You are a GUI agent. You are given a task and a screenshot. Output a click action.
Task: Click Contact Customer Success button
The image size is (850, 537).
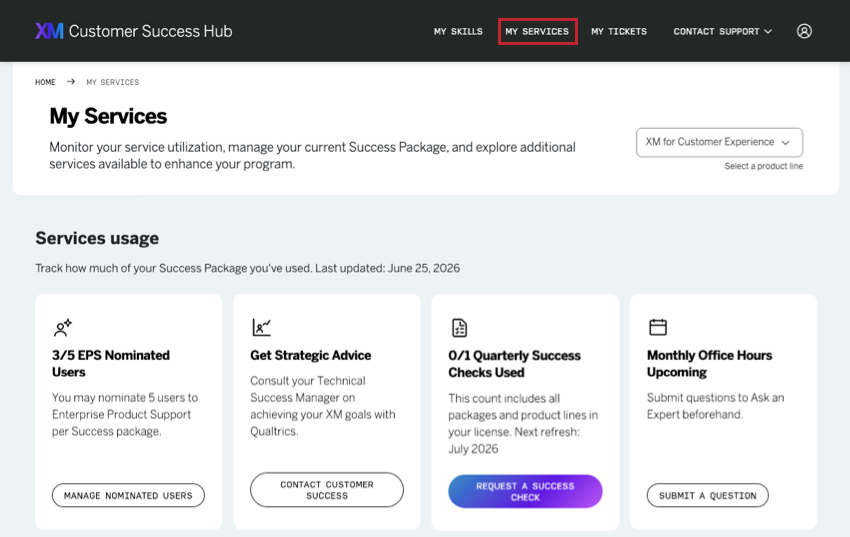[326, 490]
